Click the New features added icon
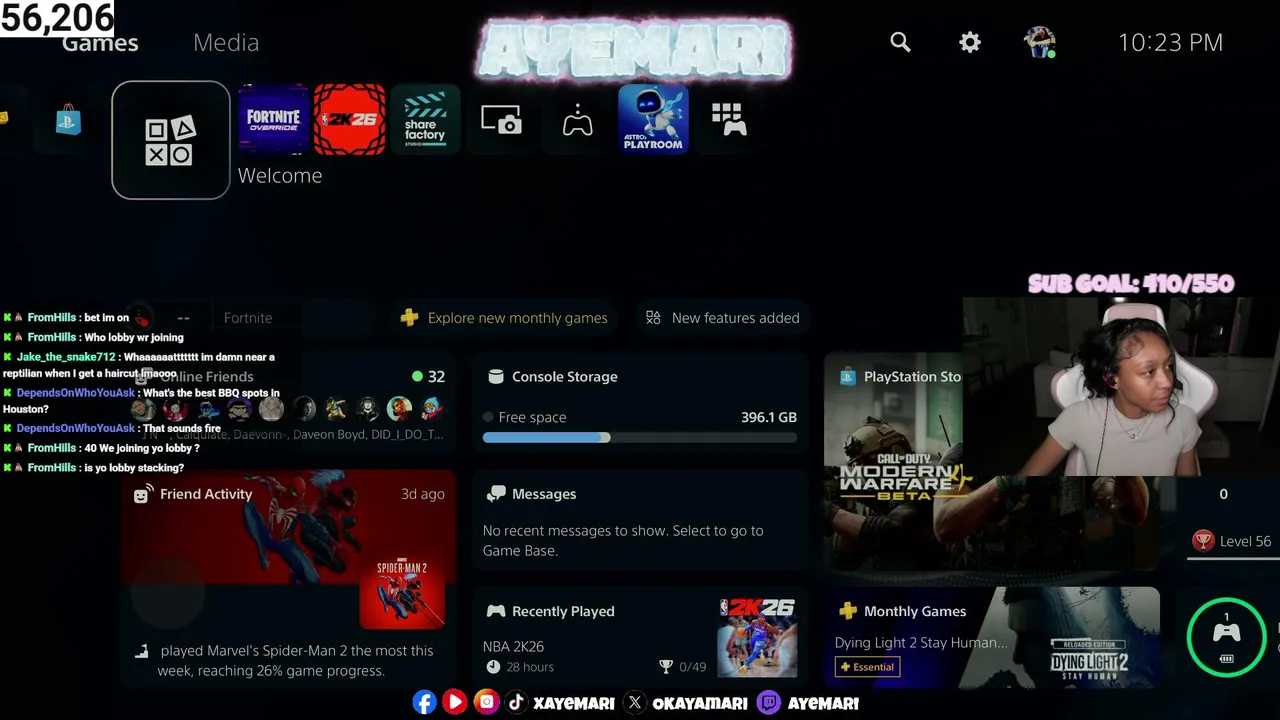This screenshot has height=720, width=1280. [x=653, y=317]
